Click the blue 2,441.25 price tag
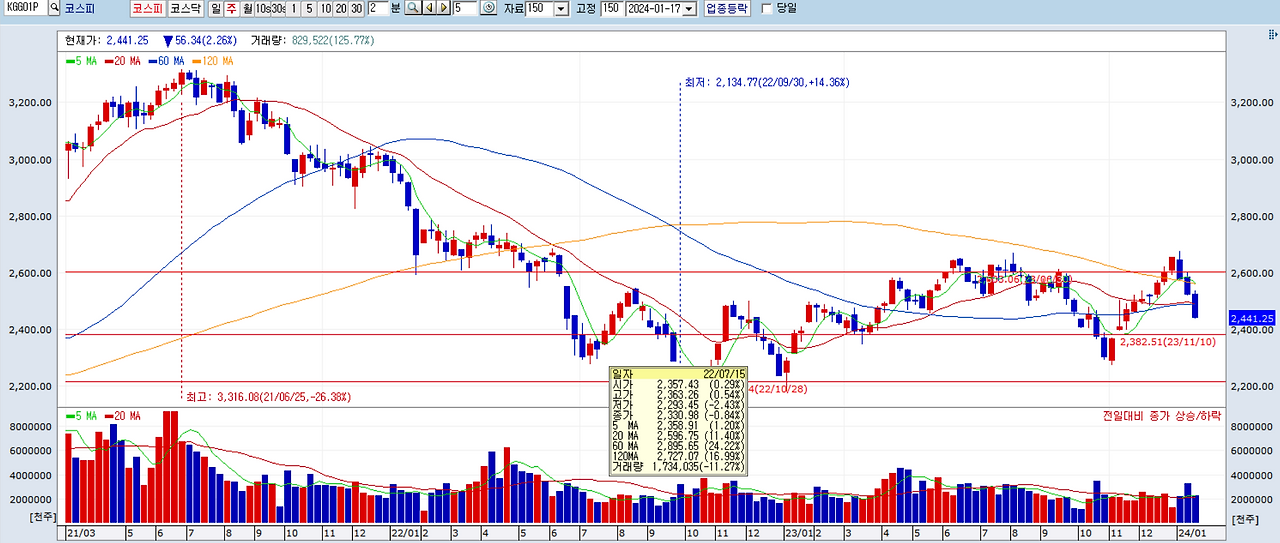The height and width of the screenshot is (543, 1280). (1253, 318)
